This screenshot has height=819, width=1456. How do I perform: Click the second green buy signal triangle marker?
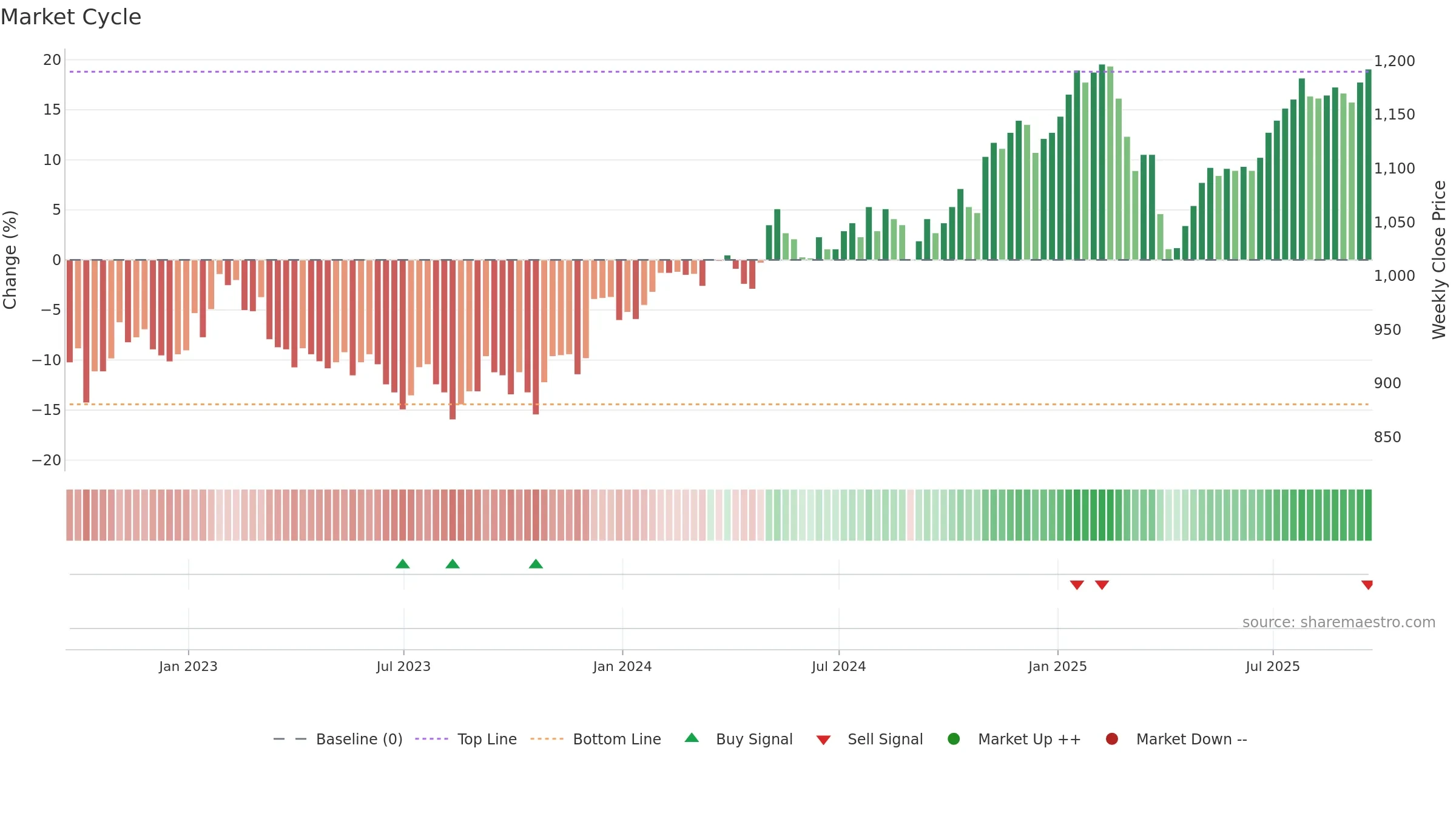tap(453, 564)
